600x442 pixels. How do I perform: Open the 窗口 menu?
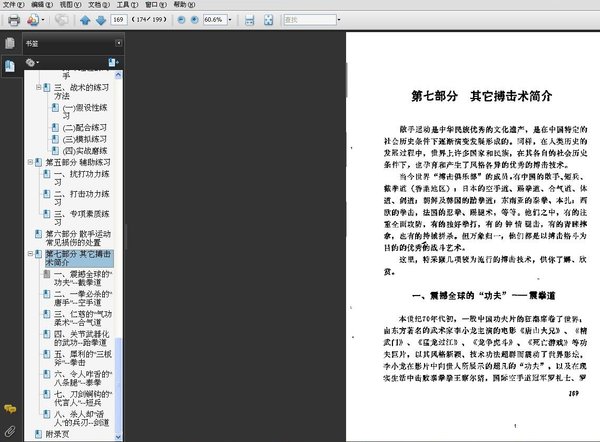click(156, 5)
